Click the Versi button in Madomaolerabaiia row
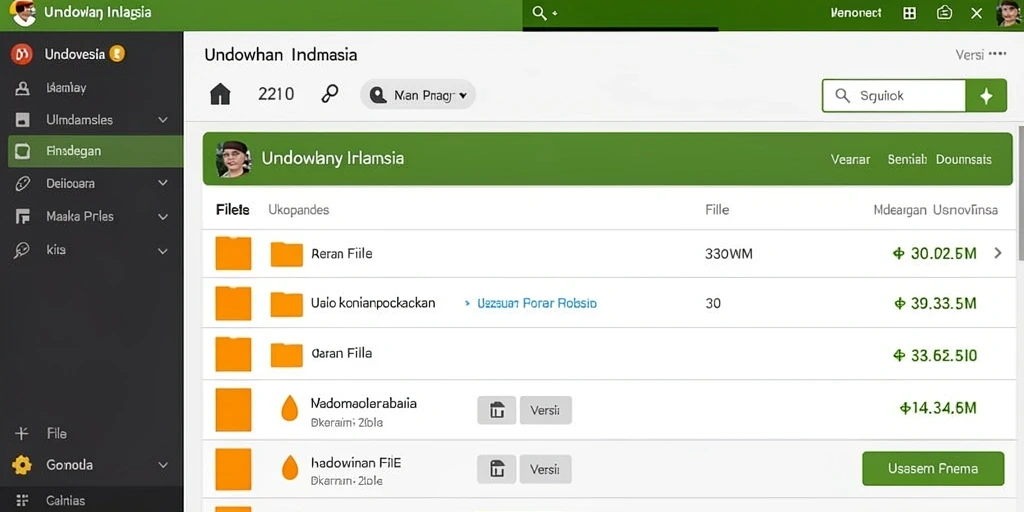 (x=545, y=410)
